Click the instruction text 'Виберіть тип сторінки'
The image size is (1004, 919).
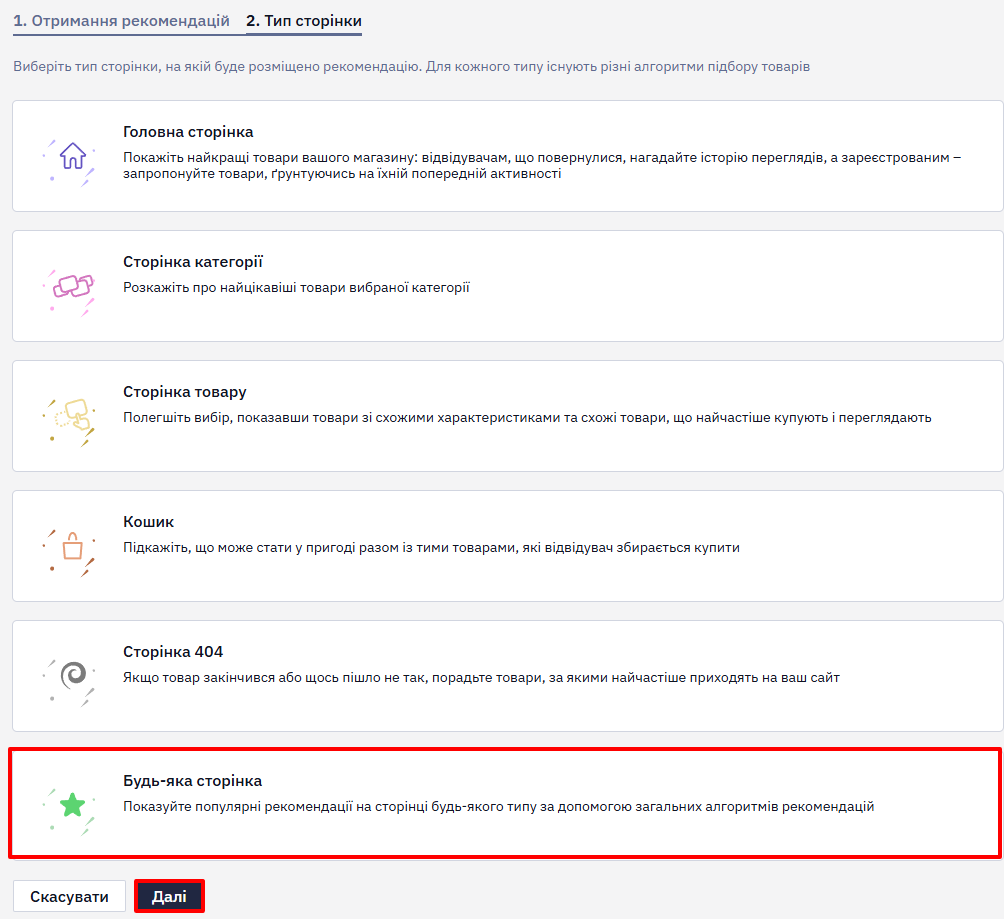coord(411,67)
